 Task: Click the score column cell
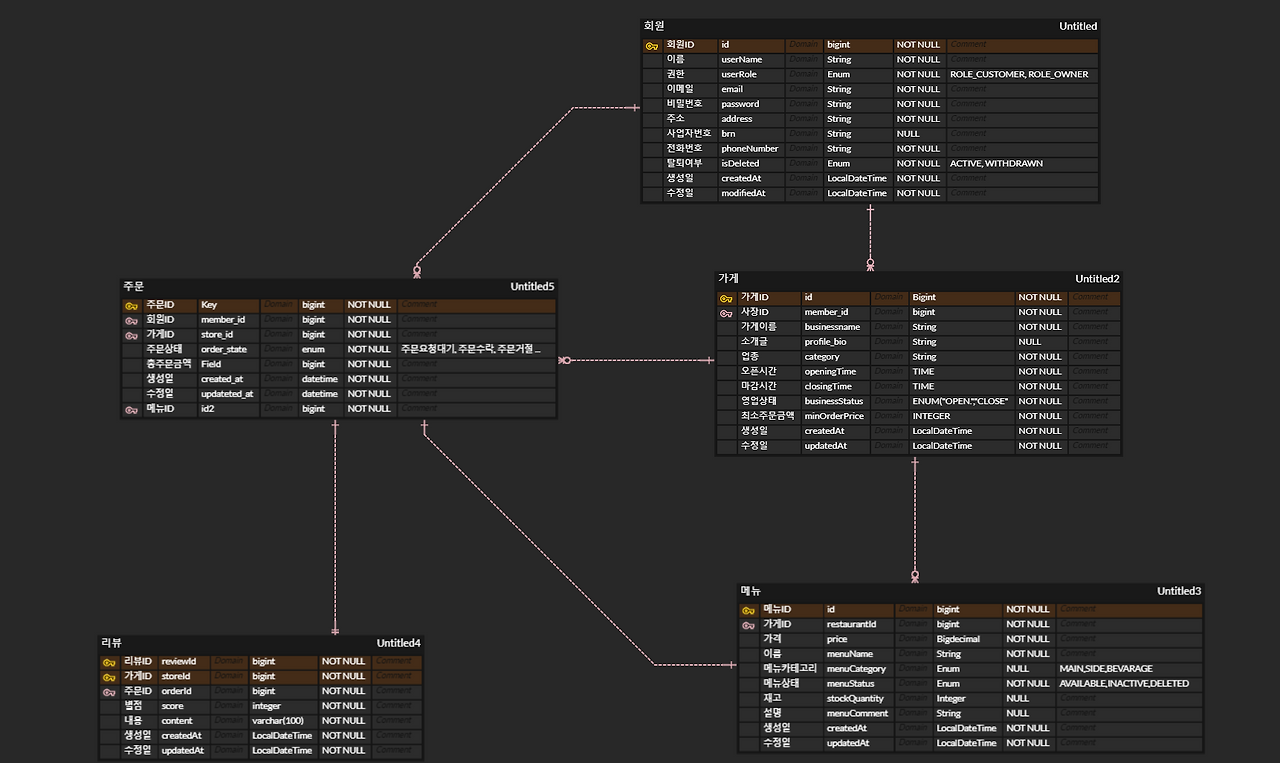183,706
